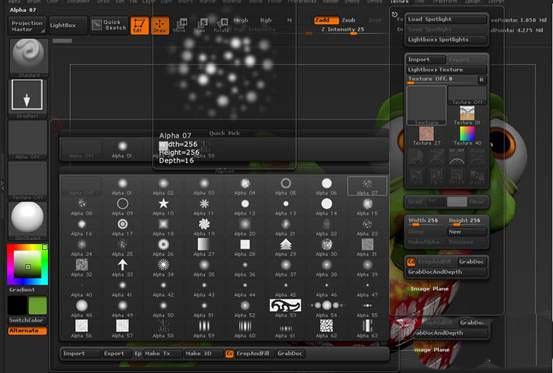The image size is (553, 373).
Task: Open Lightbox Texture
Action: pyautogui.click(x=446, y=69)
